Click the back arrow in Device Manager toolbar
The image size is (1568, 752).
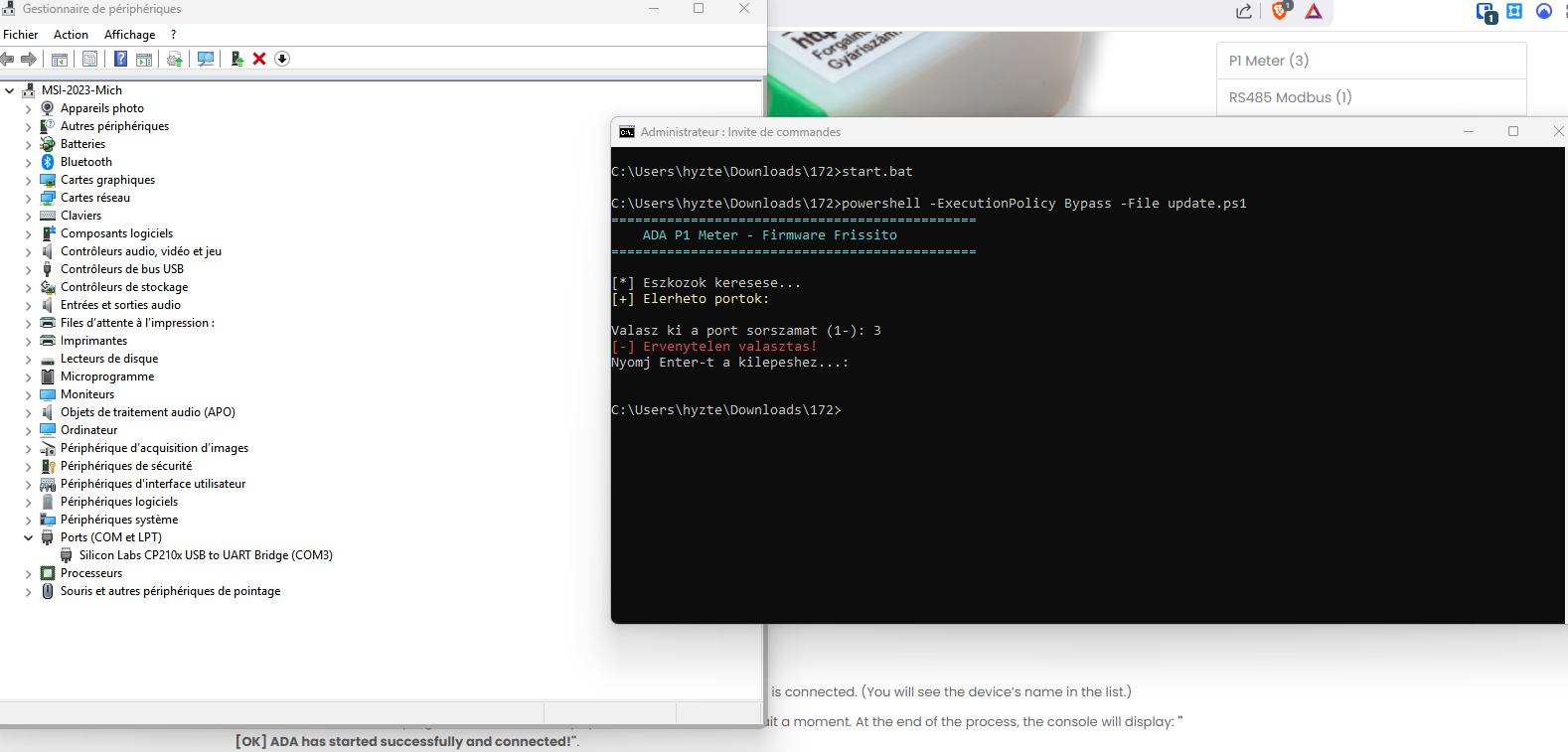(x=8, y=60)
